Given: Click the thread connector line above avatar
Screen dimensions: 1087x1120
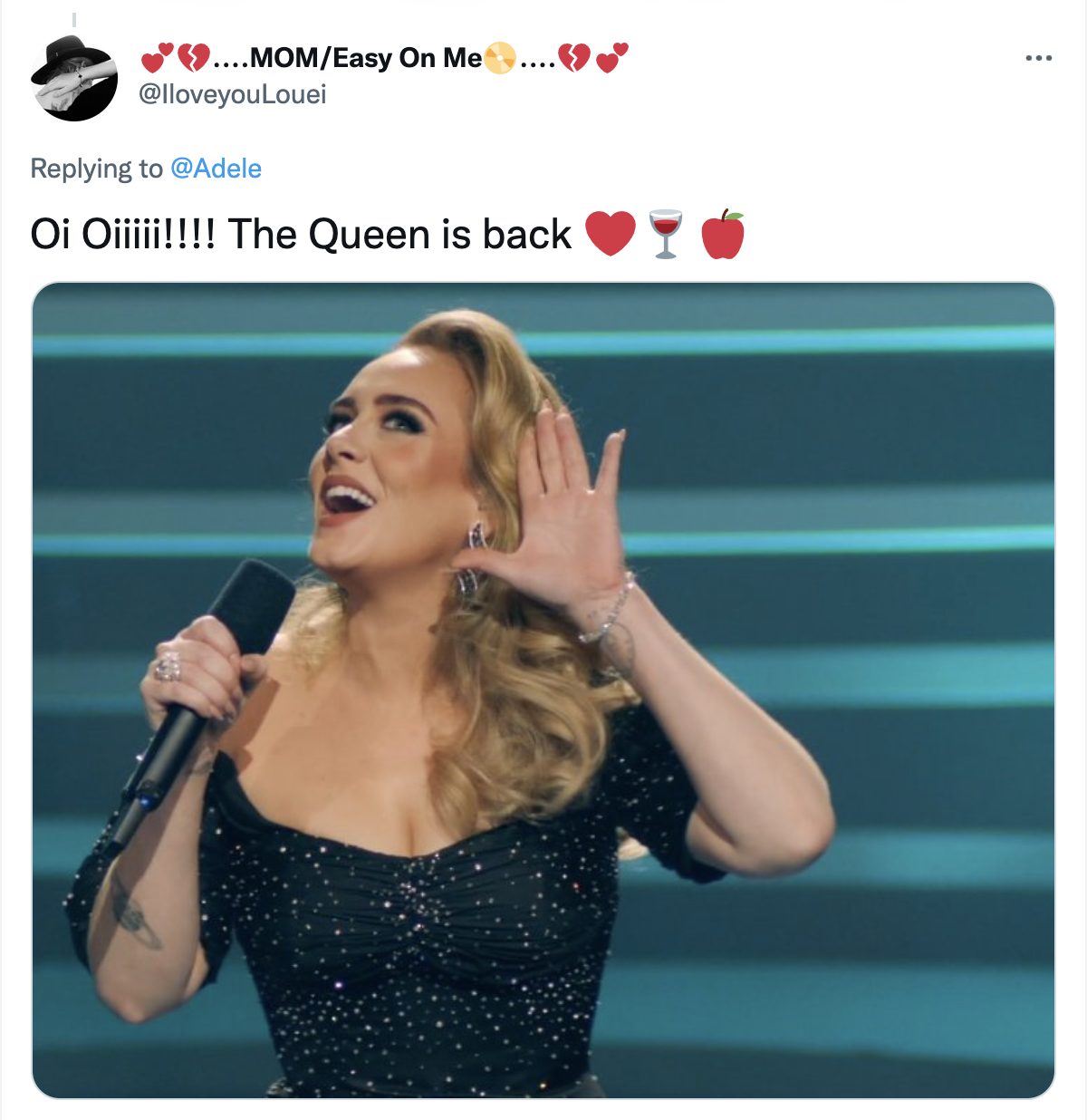Looking at the screenshot, I should click(x=74, y=18).
